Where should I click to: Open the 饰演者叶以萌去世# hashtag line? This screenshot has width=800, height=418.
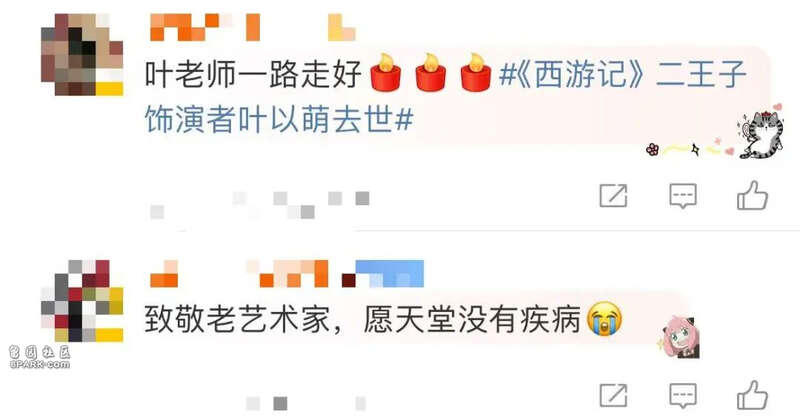click(279, 120)
